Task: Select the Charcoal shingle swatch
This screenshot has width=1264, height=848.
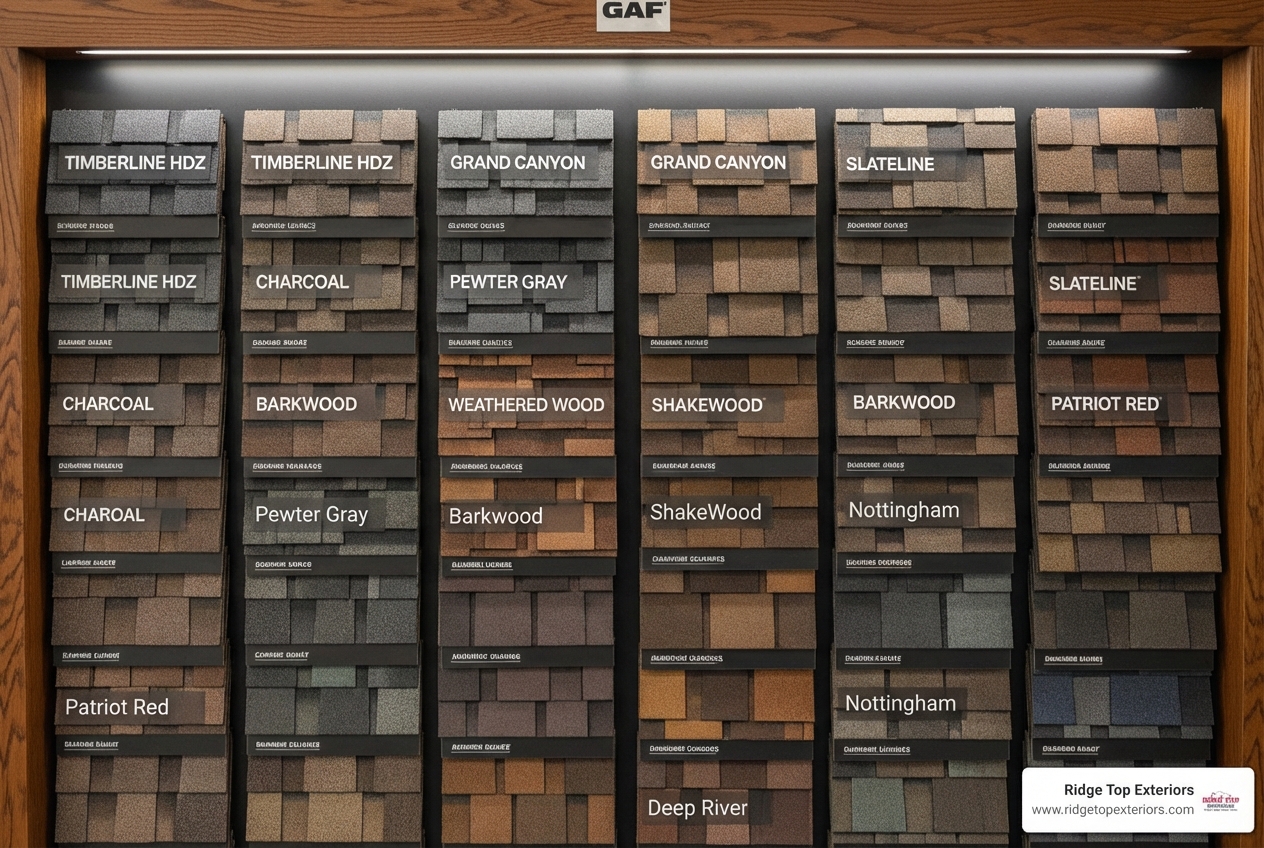Action: [x=108, y=404]
